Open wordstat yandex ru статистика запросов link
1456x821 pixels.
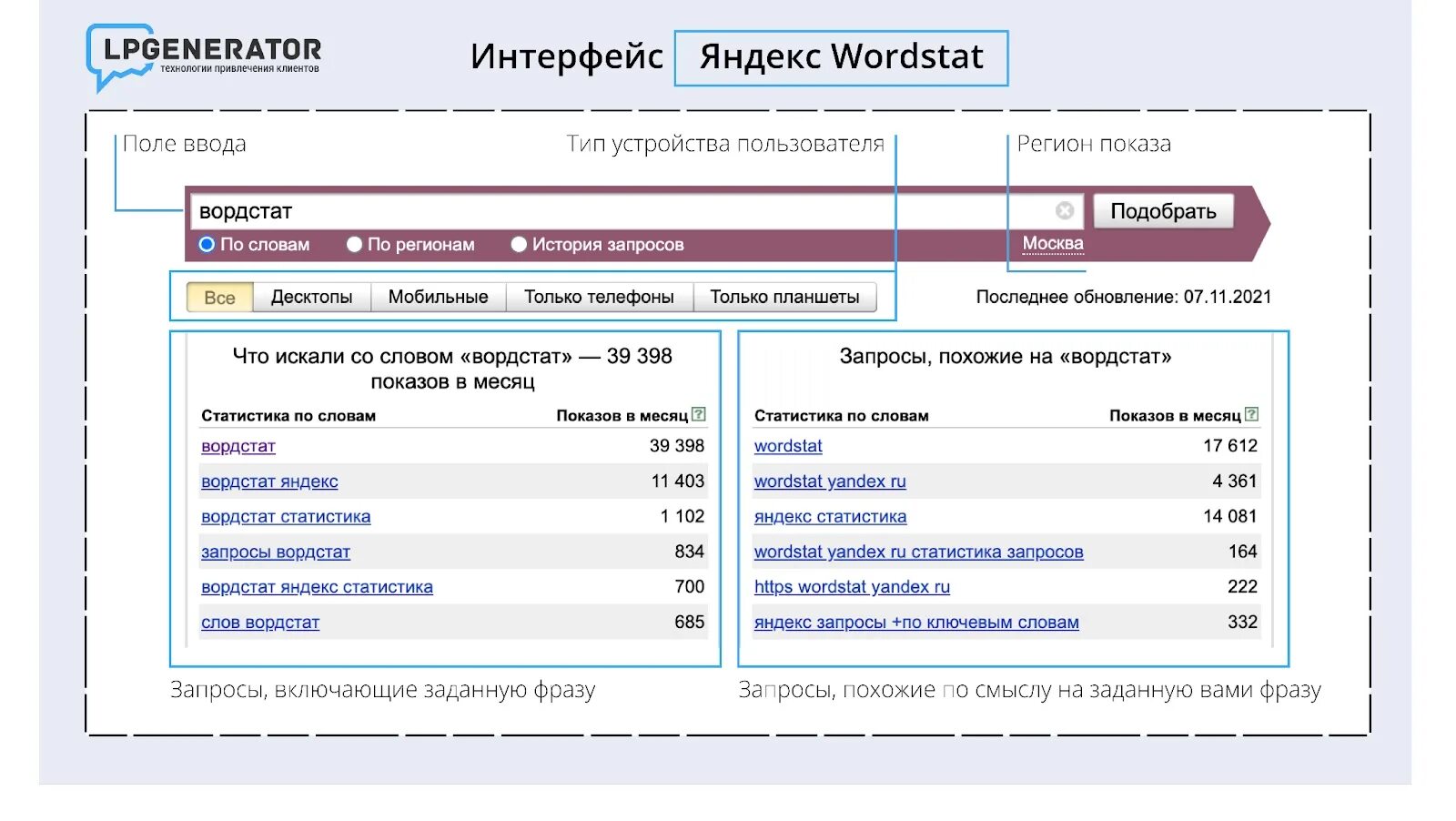pos(919,552)
